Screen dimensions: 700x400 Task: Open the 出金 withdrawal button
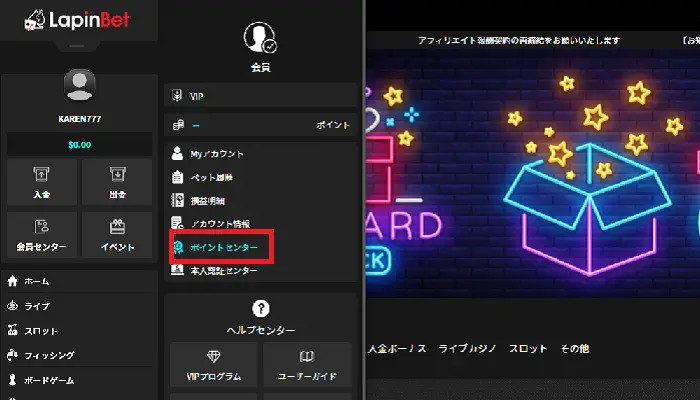click(x=117, y=182)
